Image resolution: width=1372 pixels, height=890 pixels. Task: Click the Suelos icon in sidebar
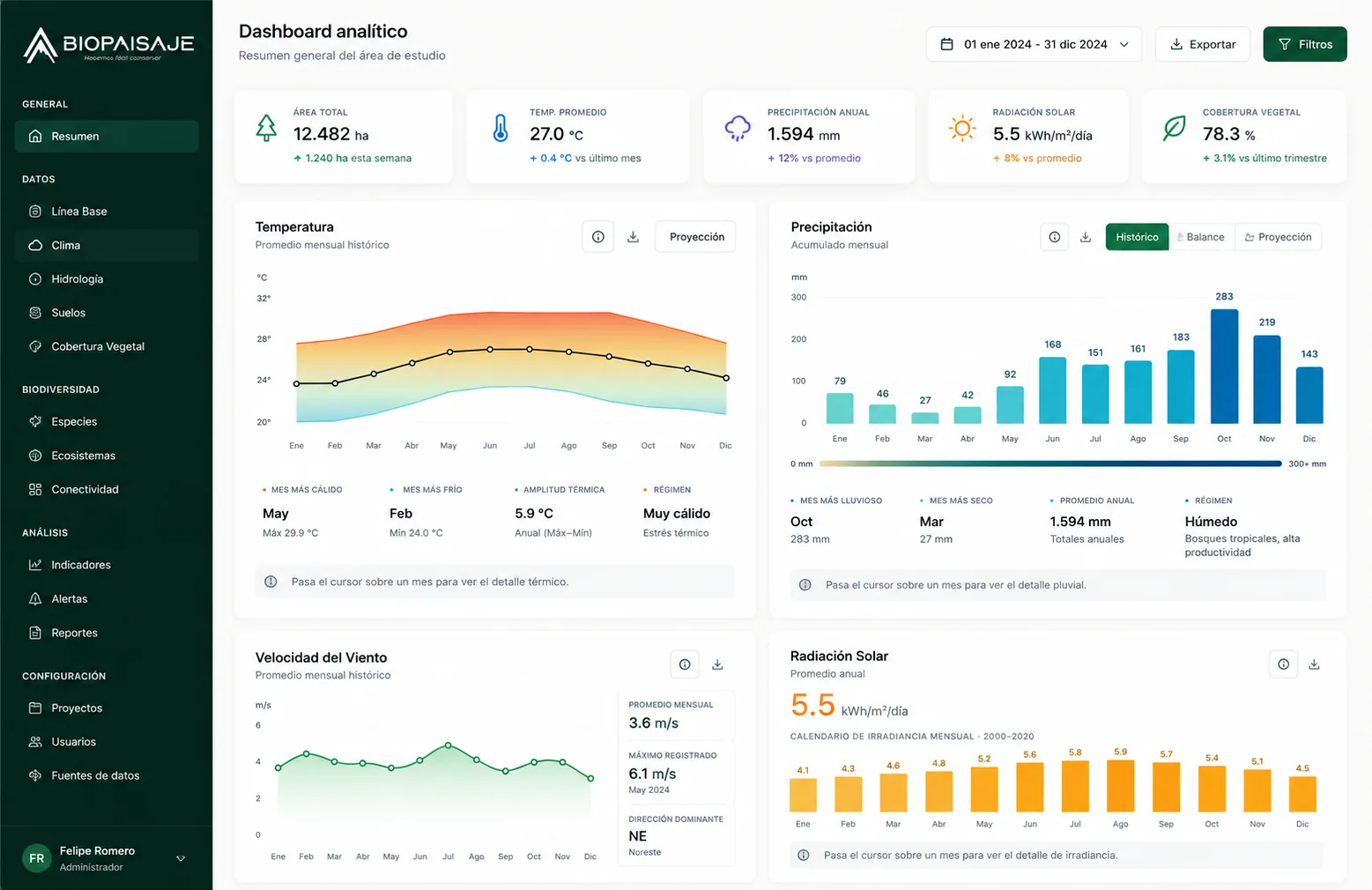[x=35, y=313]
